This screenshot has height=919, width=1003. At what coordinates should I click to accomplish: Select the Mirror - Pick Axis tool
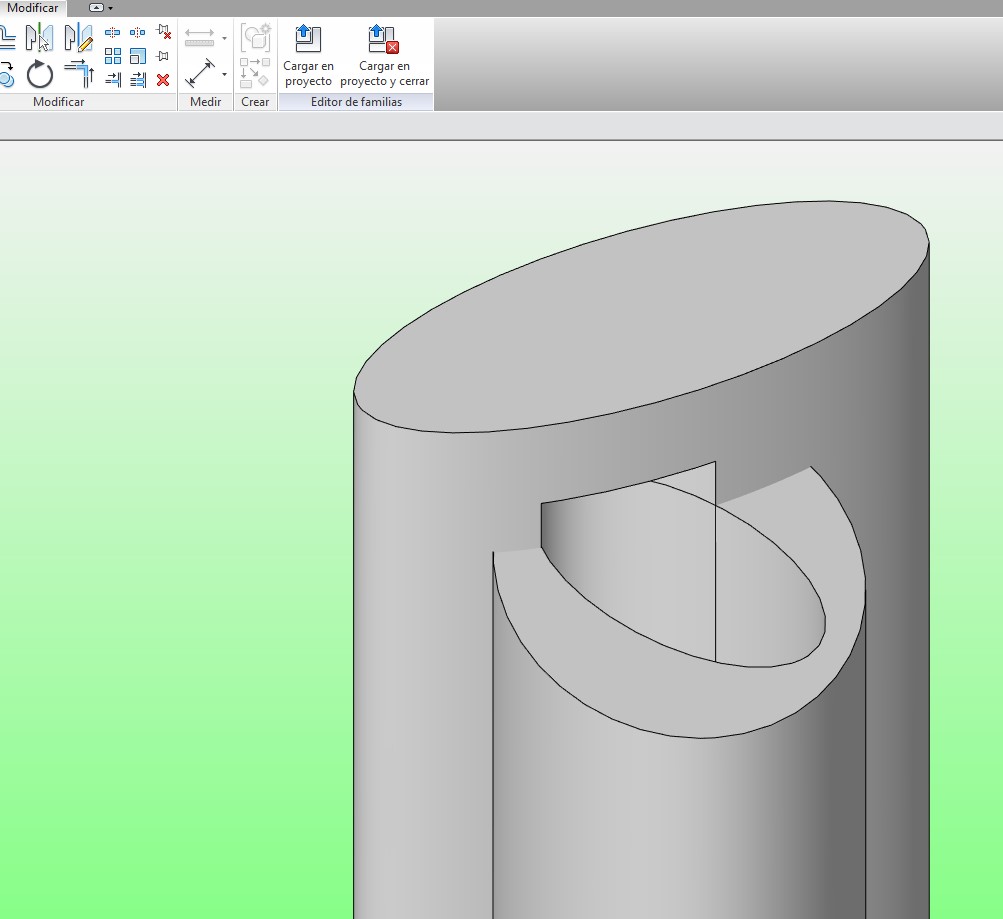pos(39,38)
